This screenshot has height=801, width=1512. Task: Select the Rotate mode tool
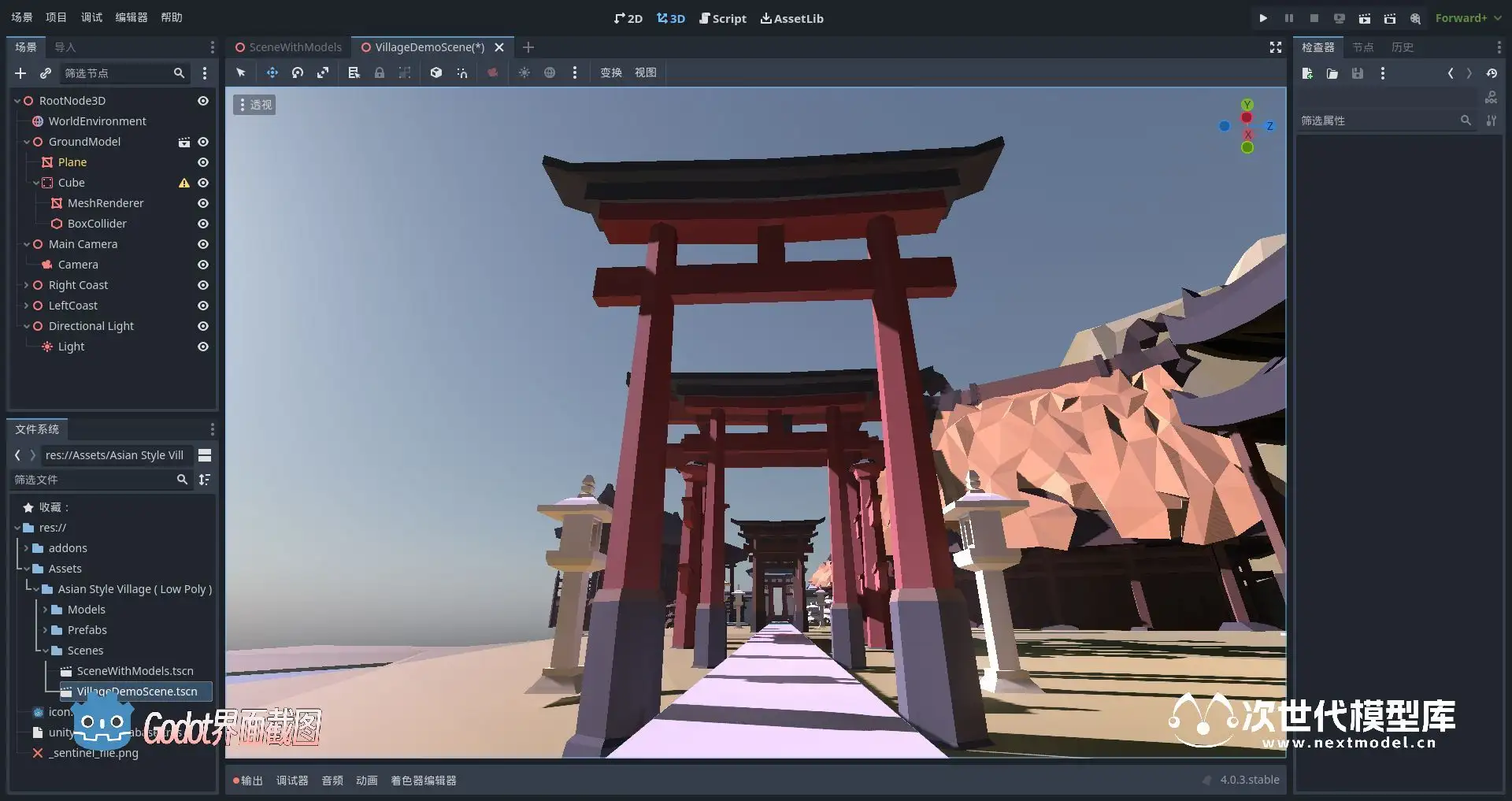(x=297, y=72)
